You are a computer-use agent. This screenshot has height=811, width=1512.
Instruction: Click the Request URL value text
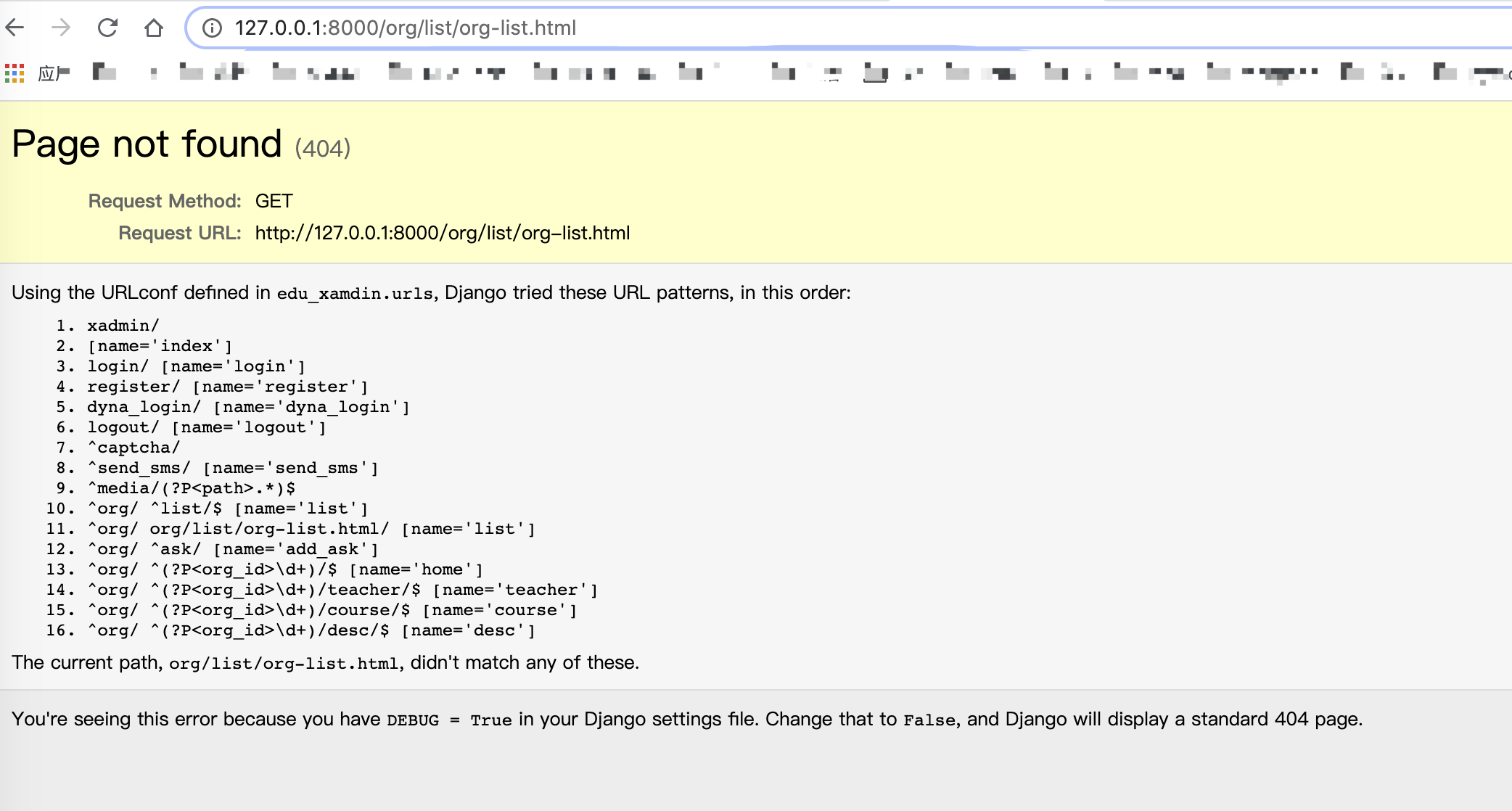443,233
